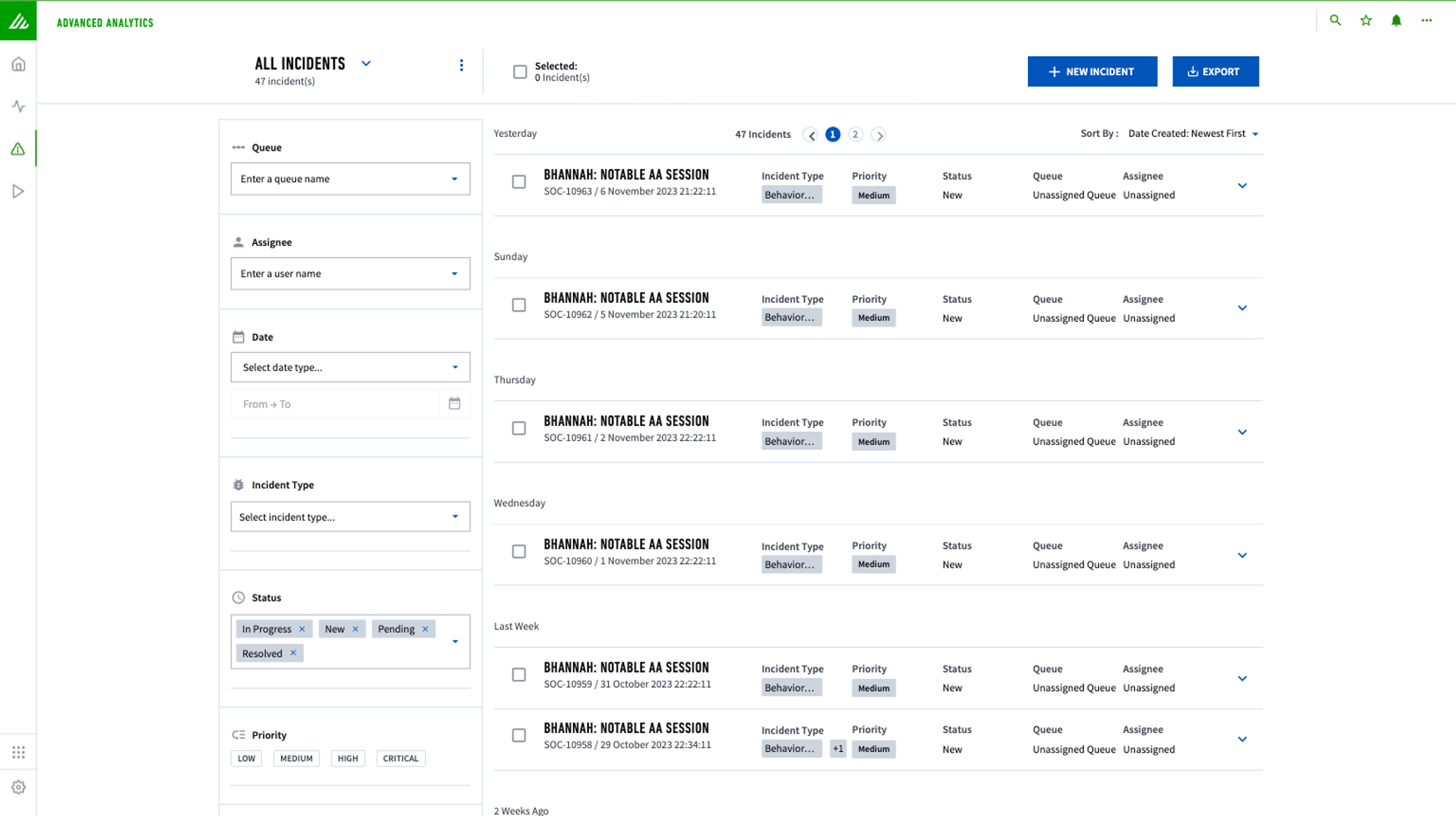Viewport: 1456px width, 816px height.
Task: Click the home icon in left sidebar
Action: pyautogui.click(x=18, y=64)
